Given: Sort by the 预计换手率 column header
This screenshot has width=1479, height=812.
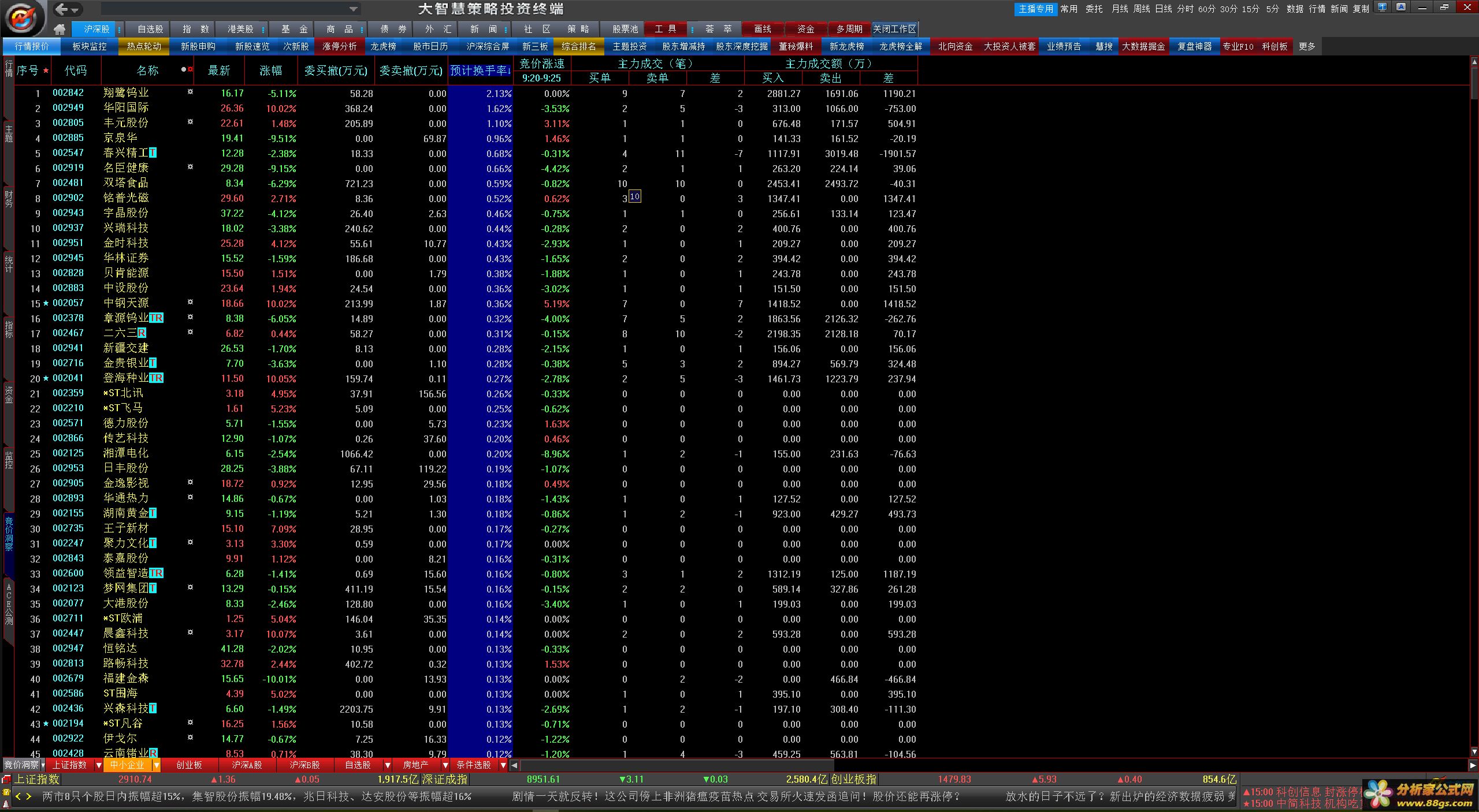Looking at the screenshot, I should click(x=480, y=70).
